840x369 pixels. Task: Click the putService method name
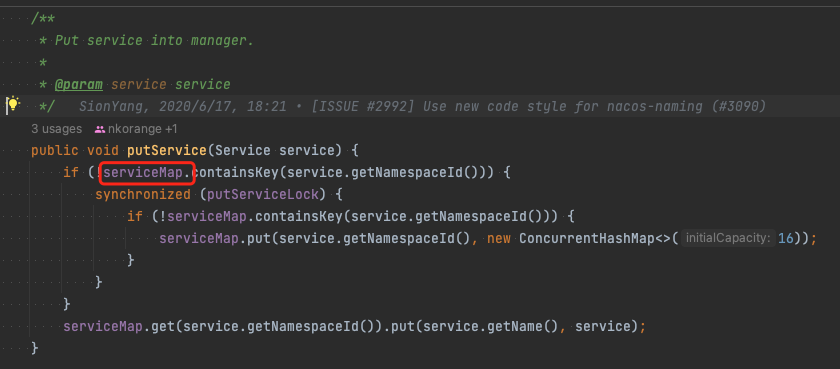pos(167,150)
